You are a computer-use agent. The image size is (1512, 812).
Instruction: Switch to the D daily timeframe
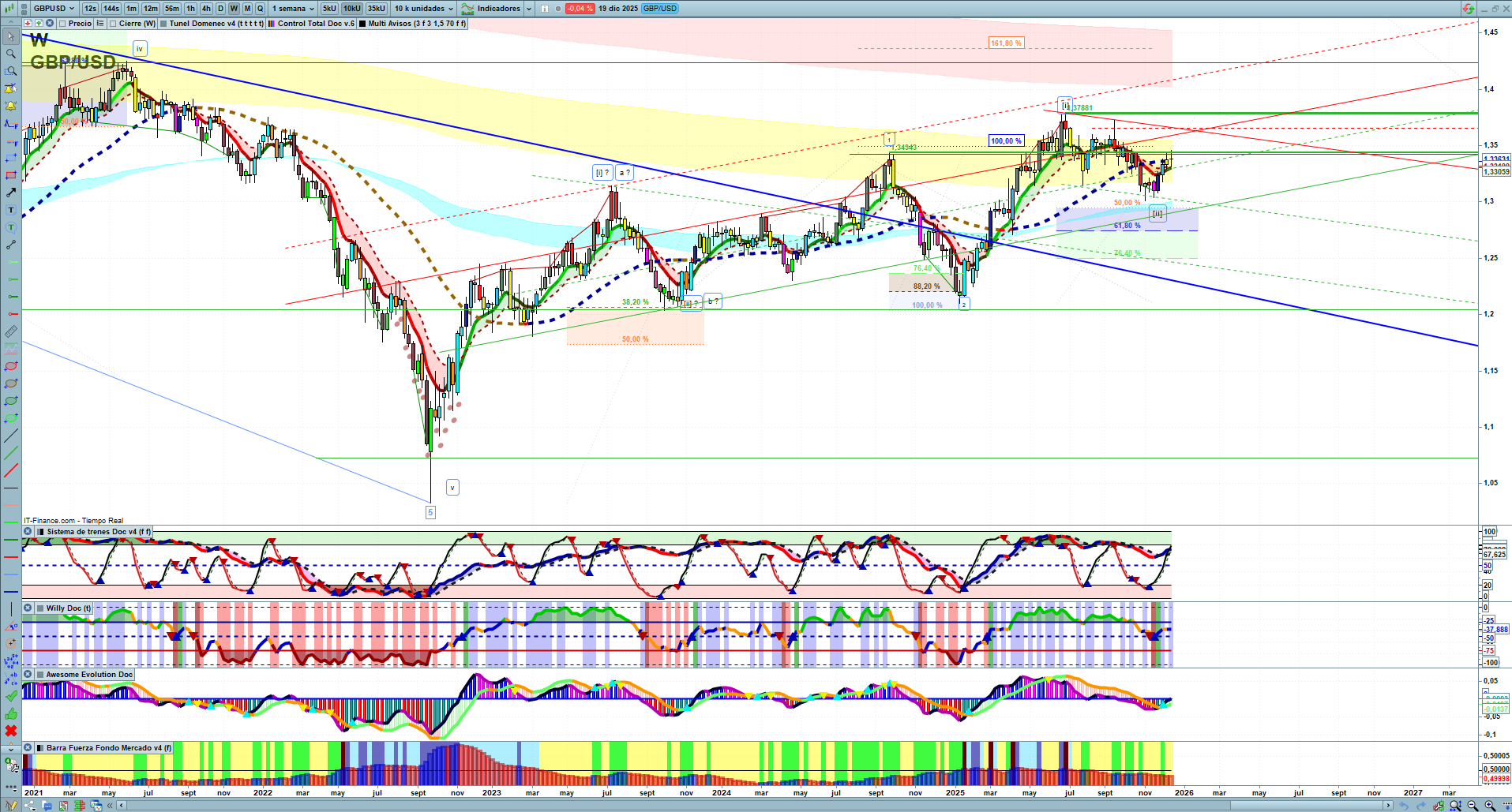(x=220, y=9)
